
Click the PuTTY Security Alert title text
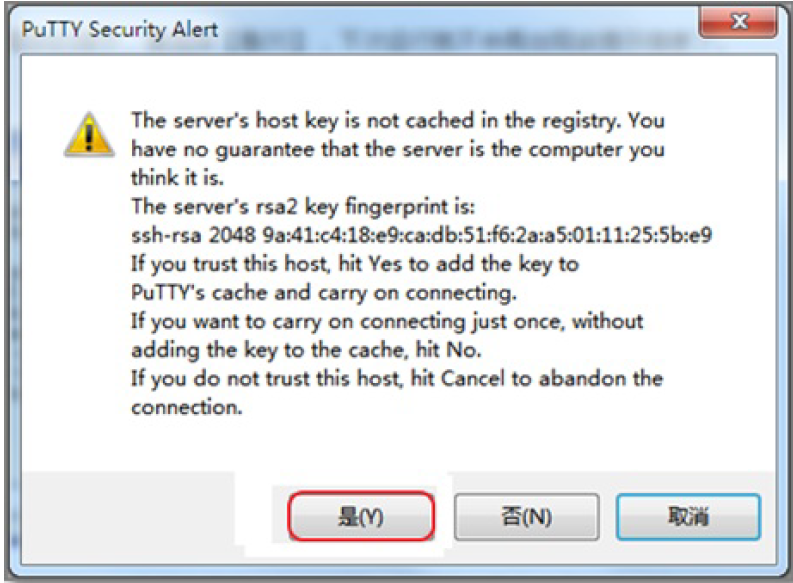(x=120, y=29)
